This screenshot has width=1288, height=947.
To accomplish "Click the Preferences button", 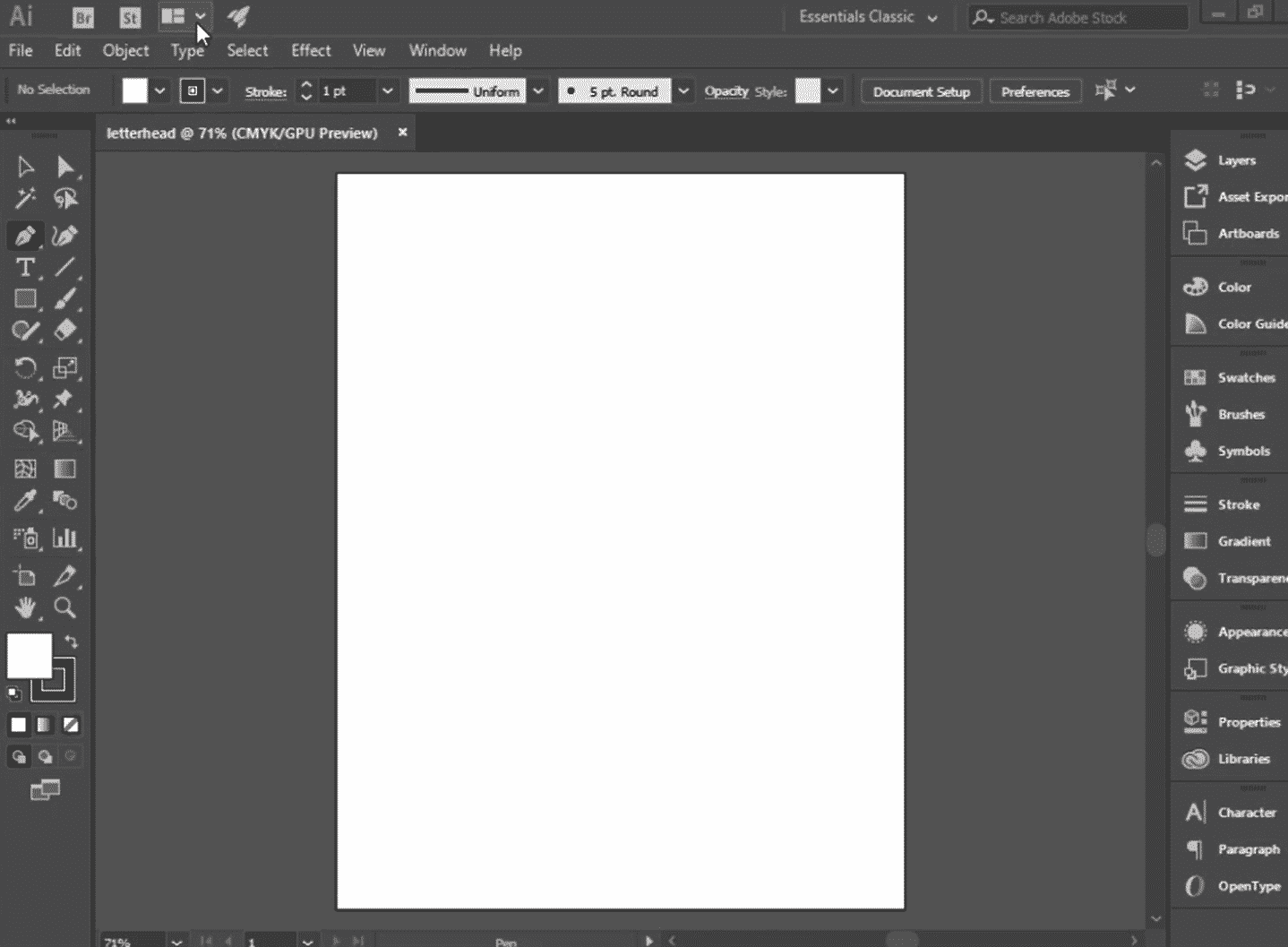I will [x=1035, y=91].
